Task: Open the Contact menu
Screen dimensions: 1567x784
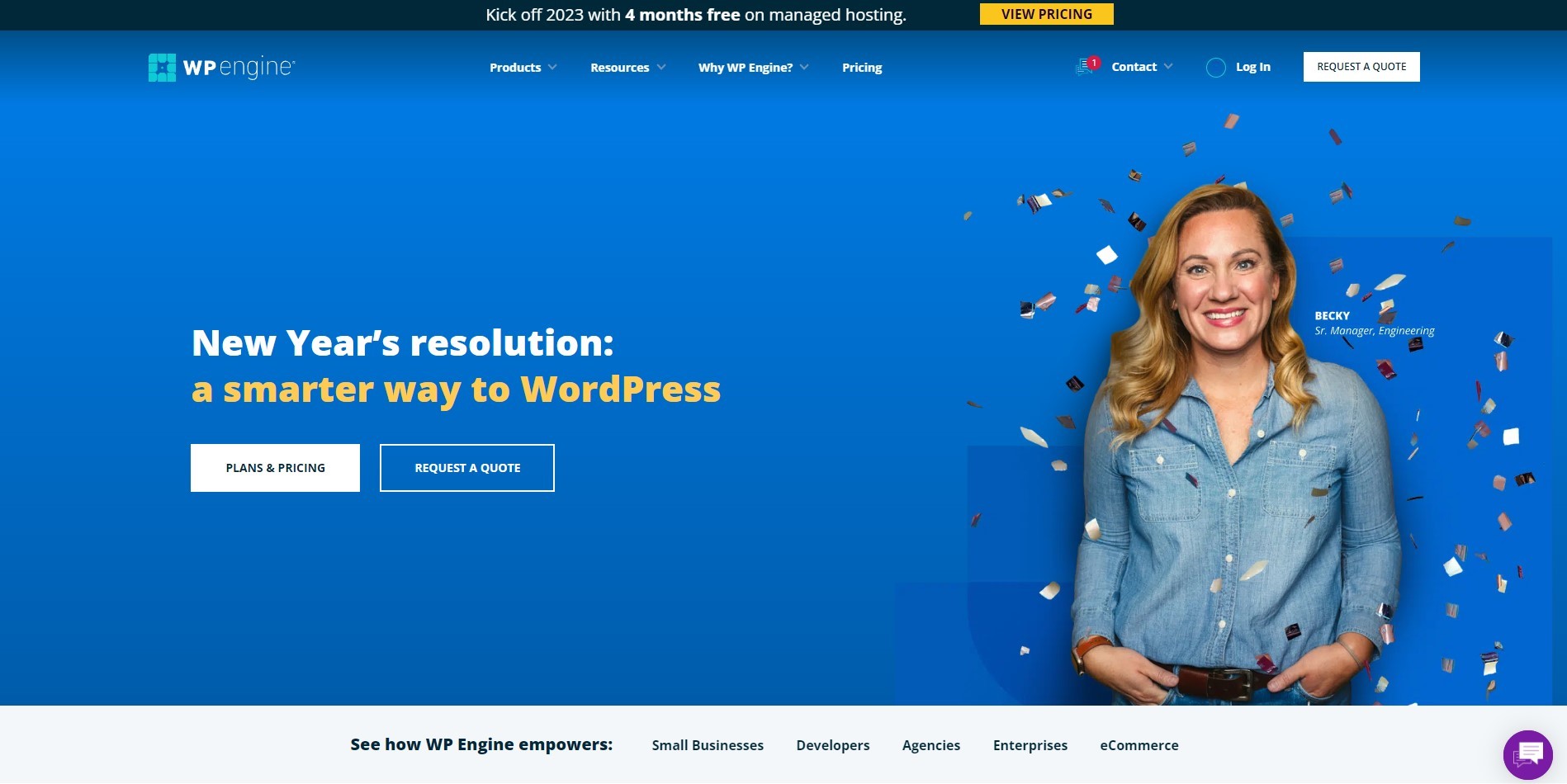Action: (x=1134, y=67)
